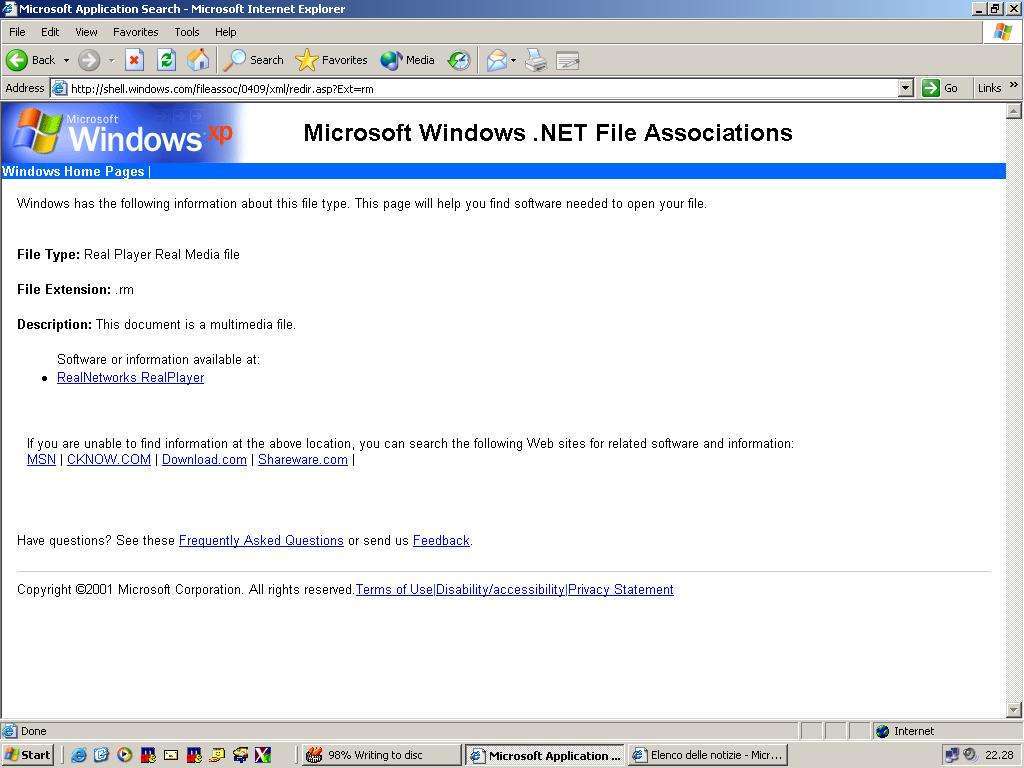Image resolution: width=1024 pixels, height=768 pixels.
Task: Click the envelope Quick Launch icon
Action: [170, 755]
